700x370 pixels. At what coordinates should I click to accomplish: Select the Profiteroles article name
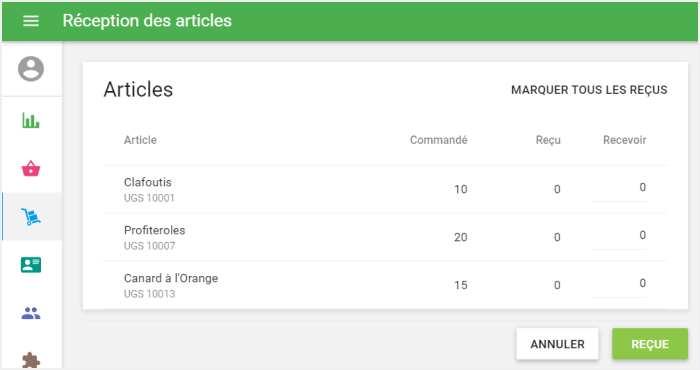coord(154,230)
